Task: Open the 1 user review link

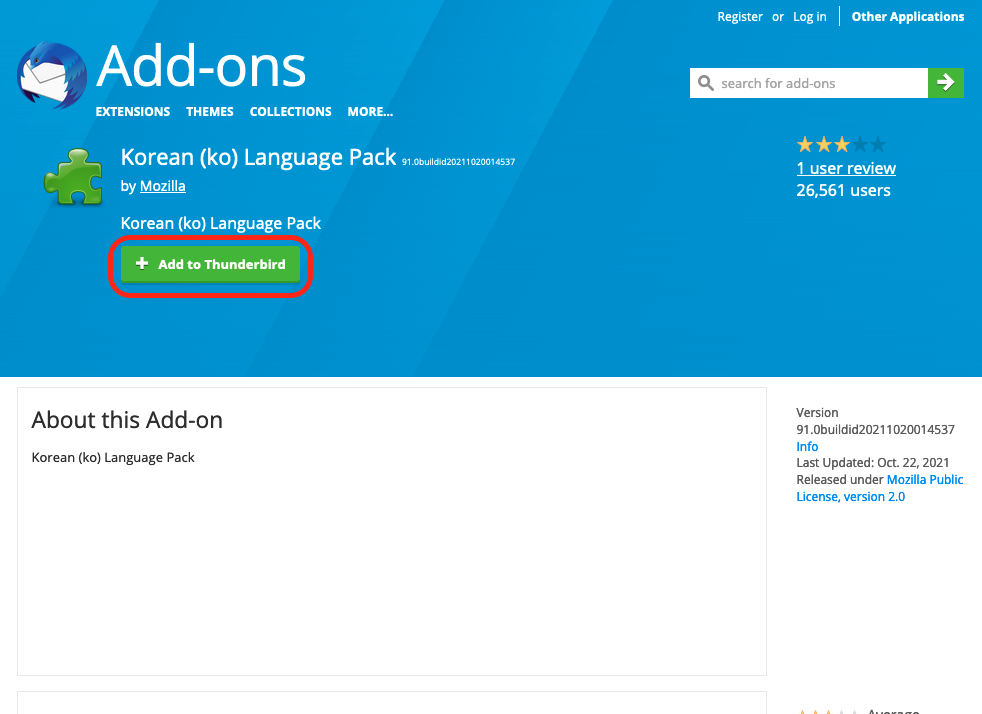Action: click(846, 168)
